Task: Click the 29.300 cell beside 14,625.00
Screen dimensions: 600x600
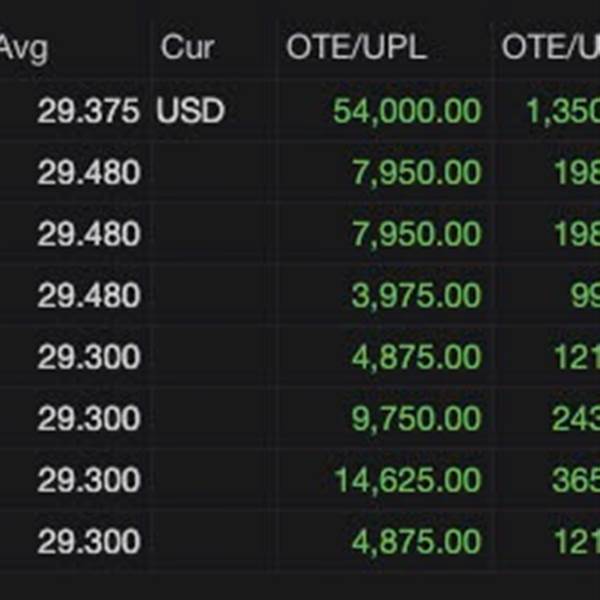Action: pos(89,479)
